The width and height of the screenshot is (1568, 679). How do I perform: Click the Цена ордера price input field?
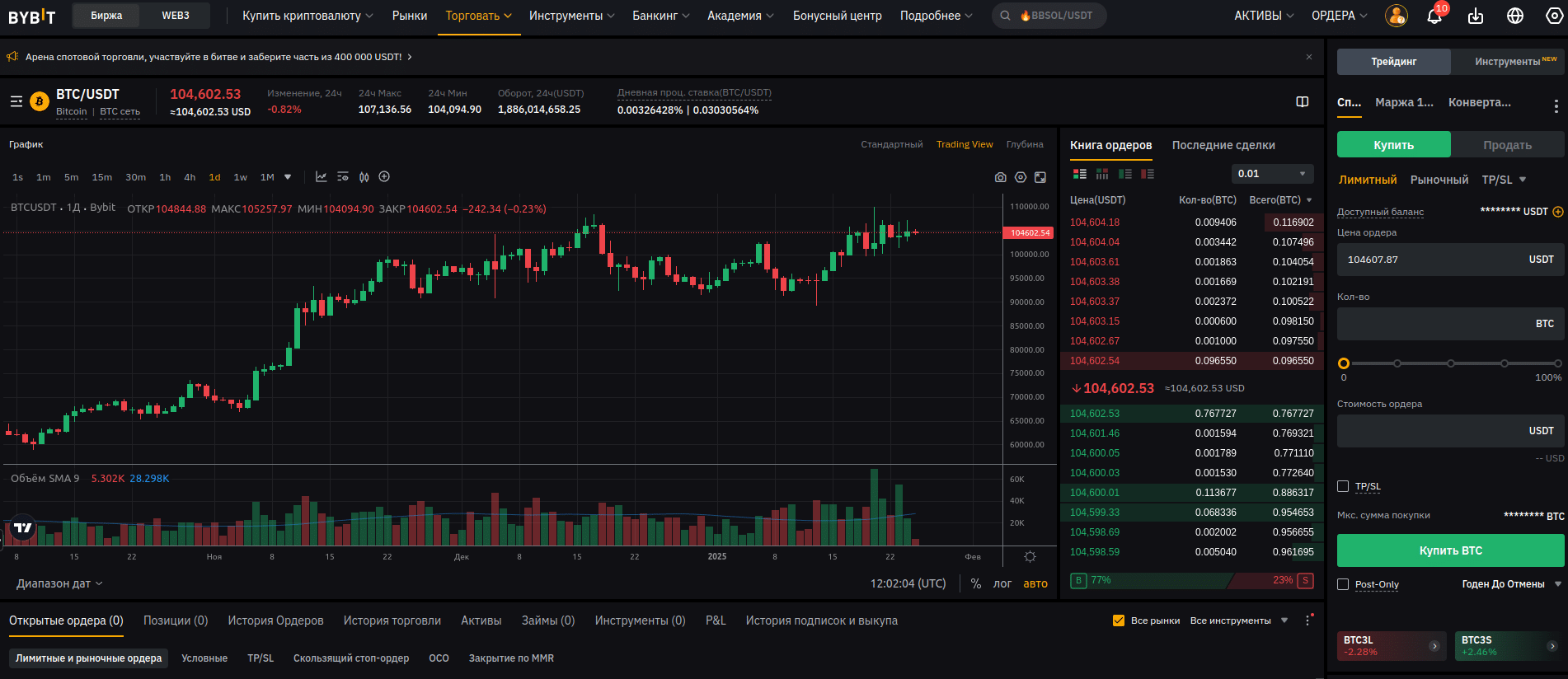click(x=1434, y=260)
